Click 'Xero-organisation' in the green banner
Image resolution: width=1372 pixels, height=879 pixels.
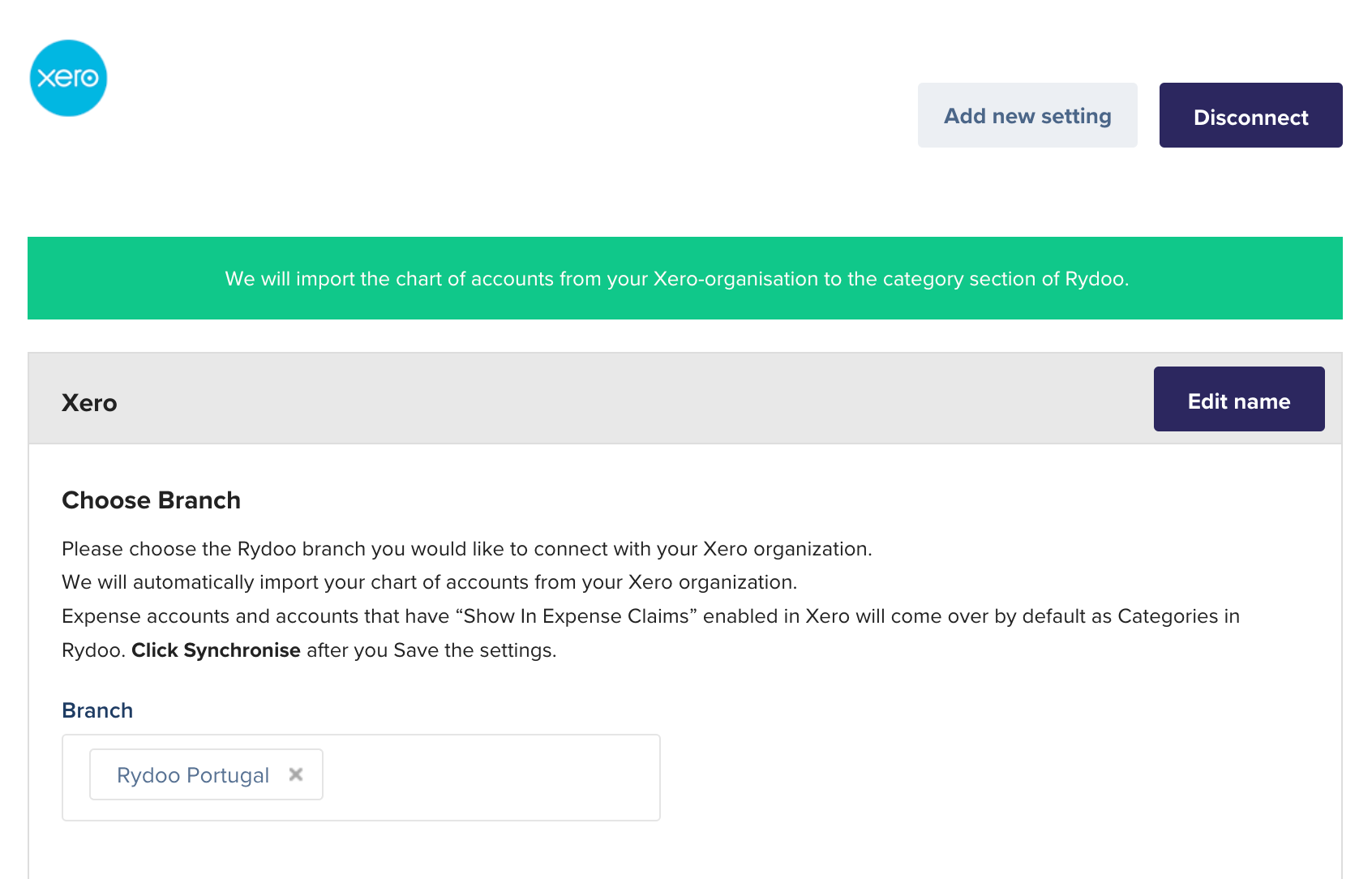tap(735, 279)
